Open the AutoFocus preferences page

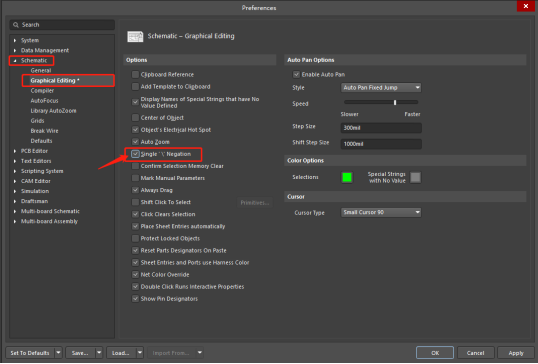[x=44, y=101]
